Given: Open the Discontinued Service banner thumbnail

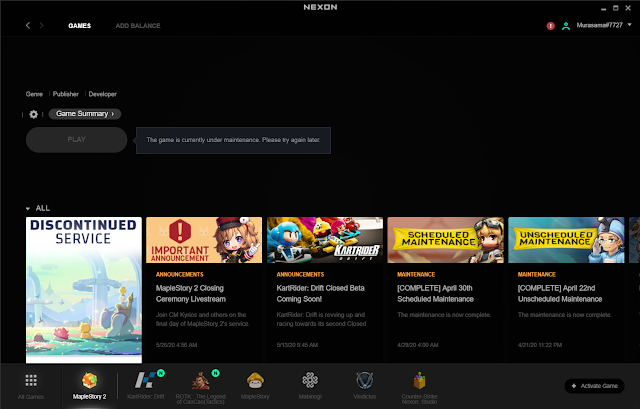Looking at the screenshot, I should (x=84, y=290).
